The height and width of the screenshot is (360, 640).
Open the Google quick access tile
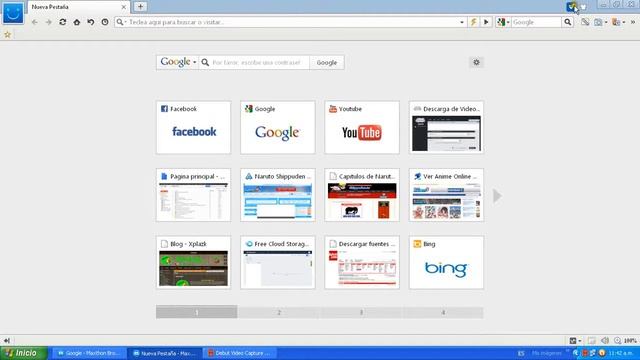tap(278, 127)
